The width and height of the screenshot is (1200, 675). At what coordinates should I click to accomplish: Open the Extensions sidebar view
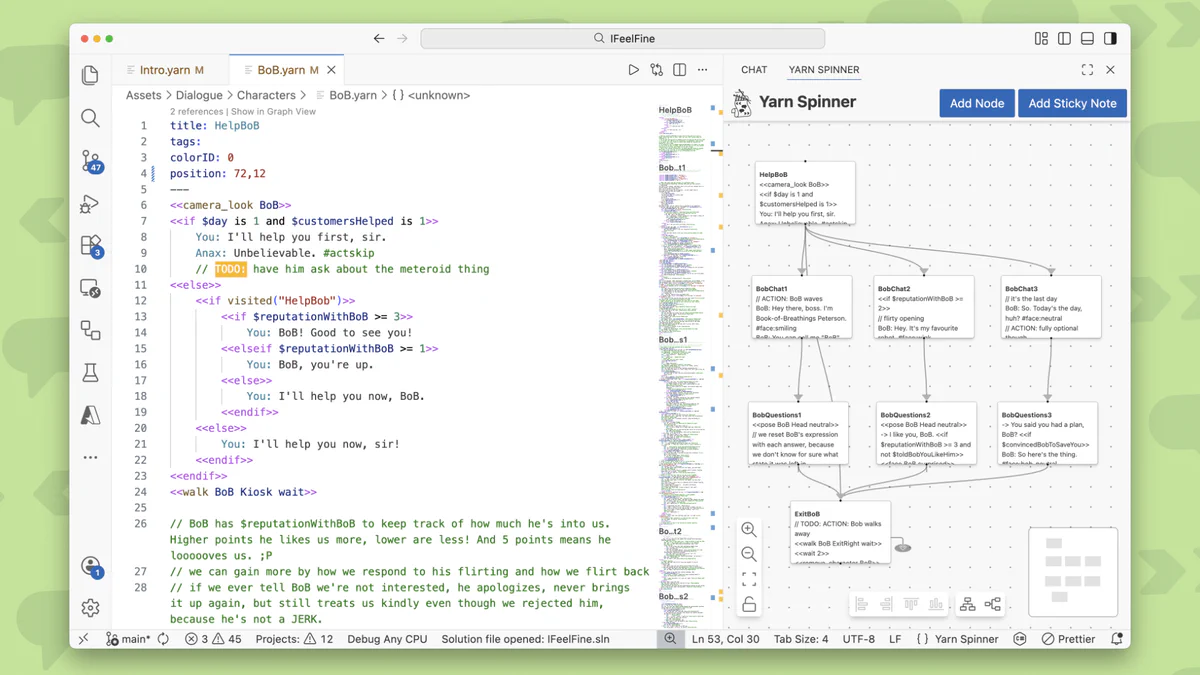(x=91, y=245)
